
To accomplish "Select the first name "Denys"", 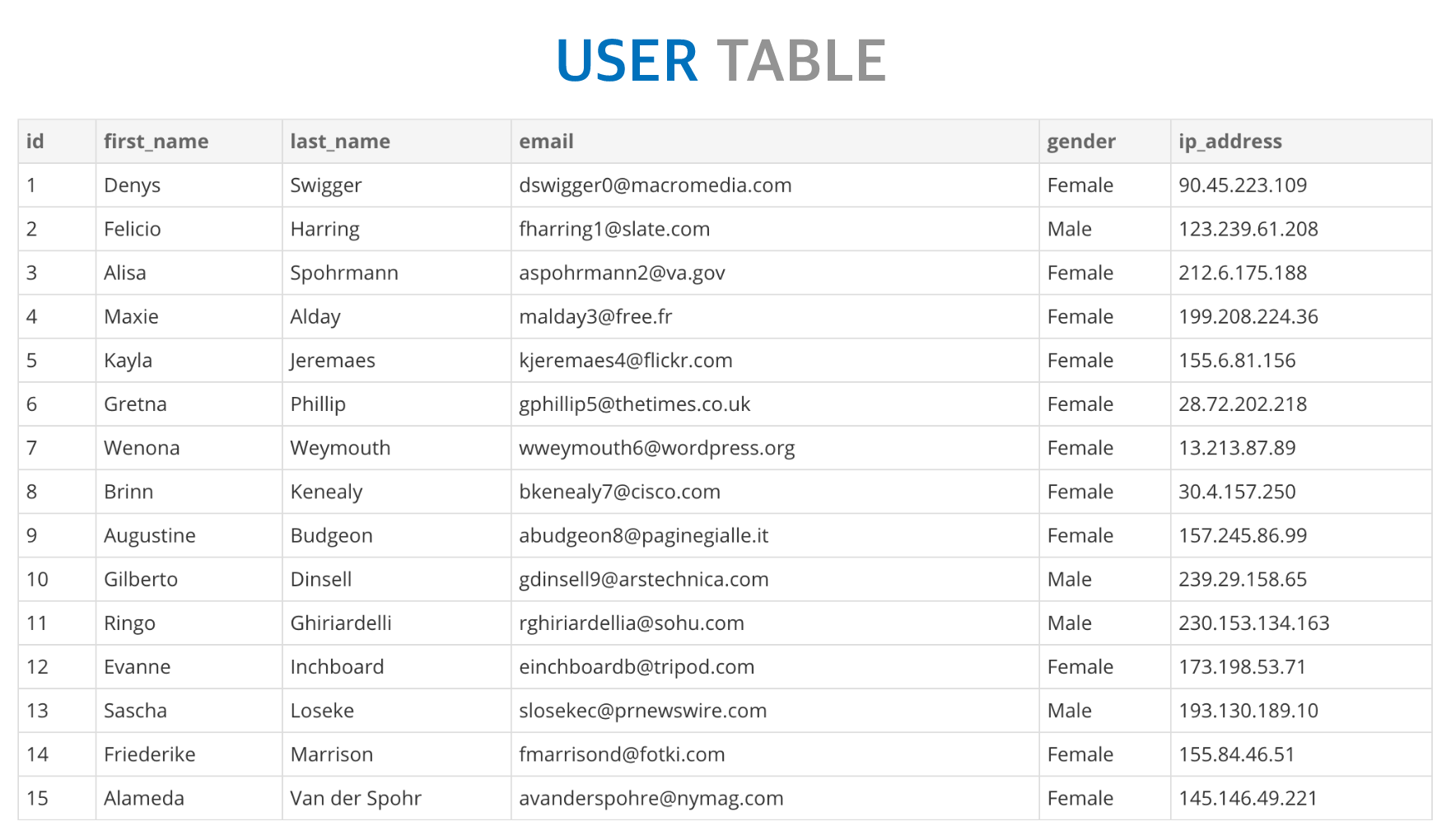I will point(132,185).
